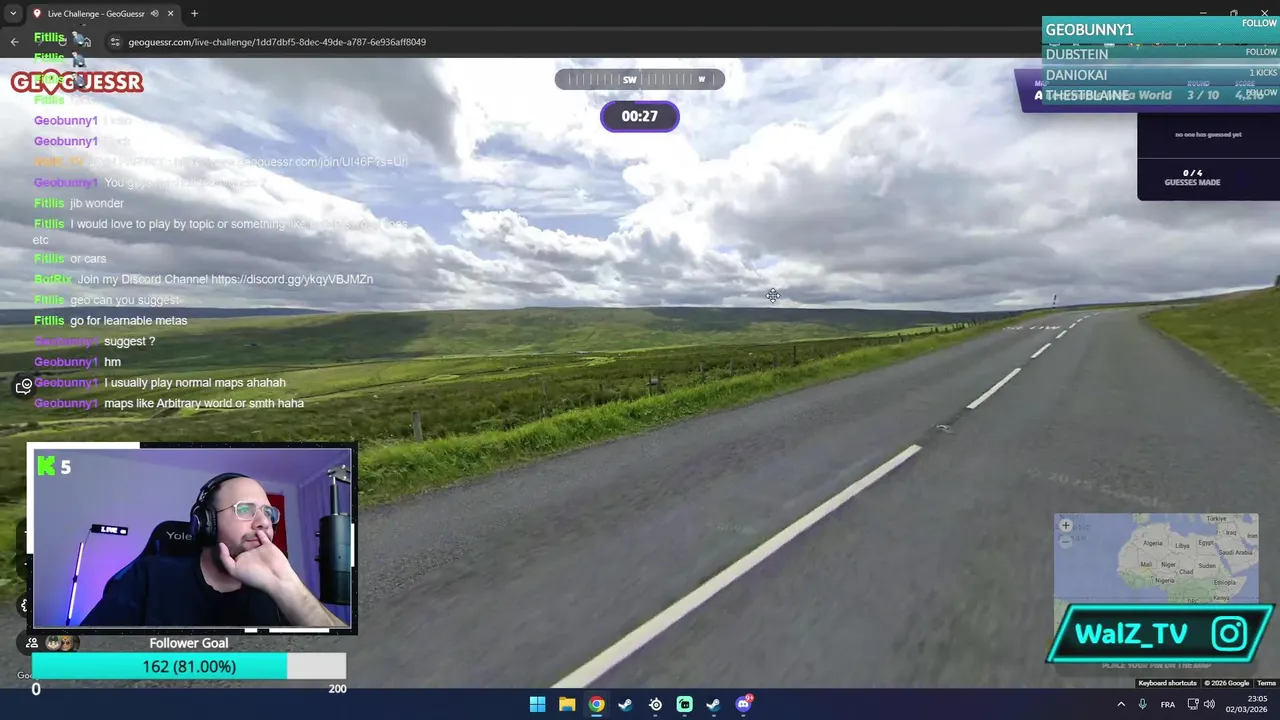The width and height of the screenshot is (1280, 720).
Task: Click chat message 'jib wonder'
Action: click(x=97, y=203)
